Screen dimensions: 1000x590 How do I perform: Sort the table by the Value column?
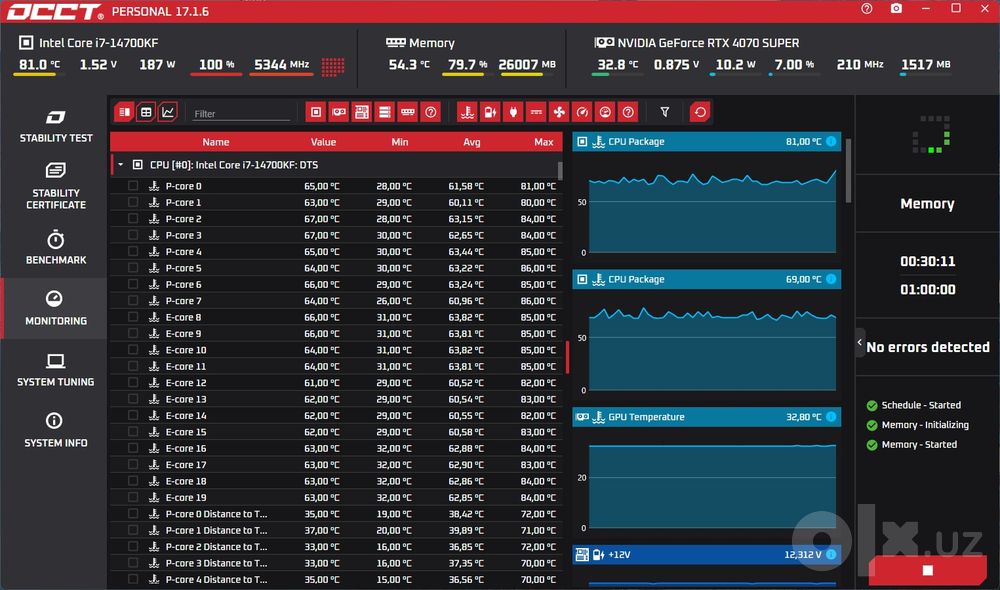coord(323,142)
